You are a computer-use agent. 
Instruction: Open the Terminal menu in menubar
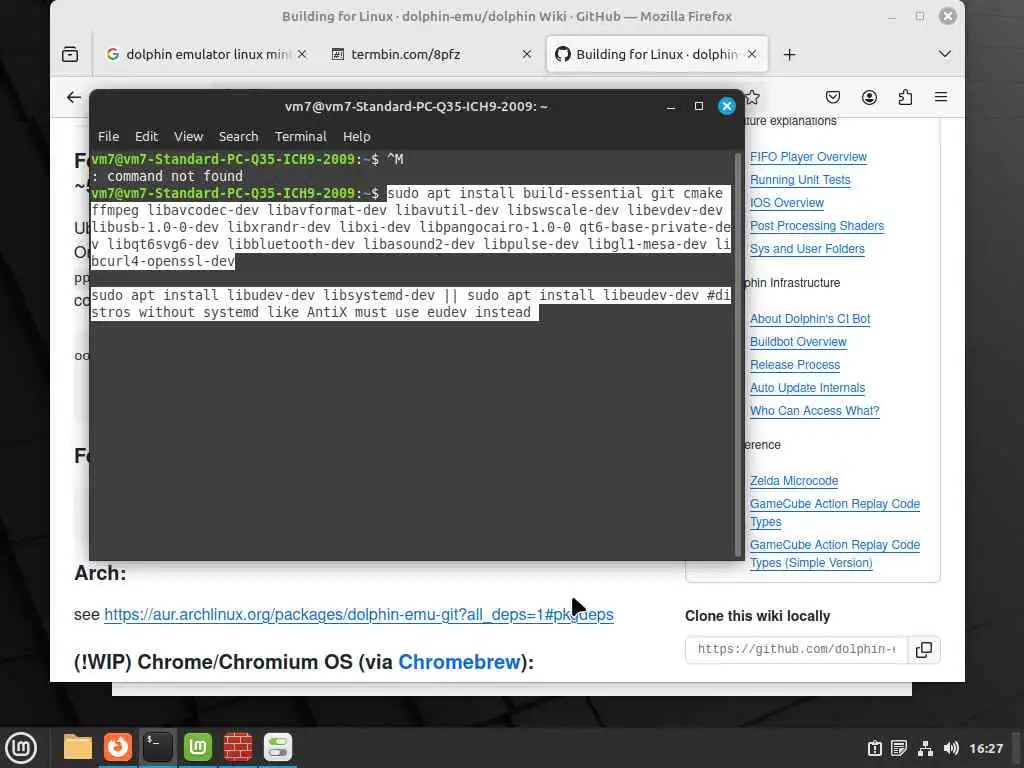pos(300,136)
